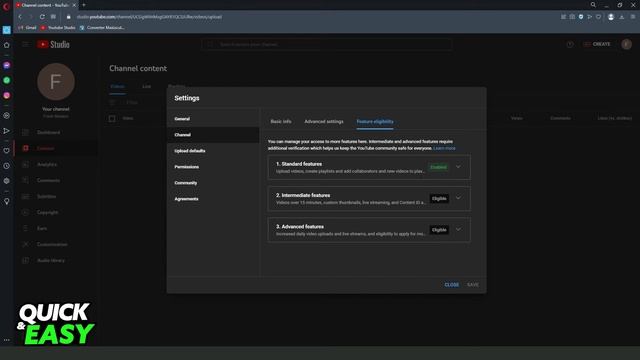Click the ad blocker shield icon
This screenshot has width=640, height=360.
[x=581, y=17]
